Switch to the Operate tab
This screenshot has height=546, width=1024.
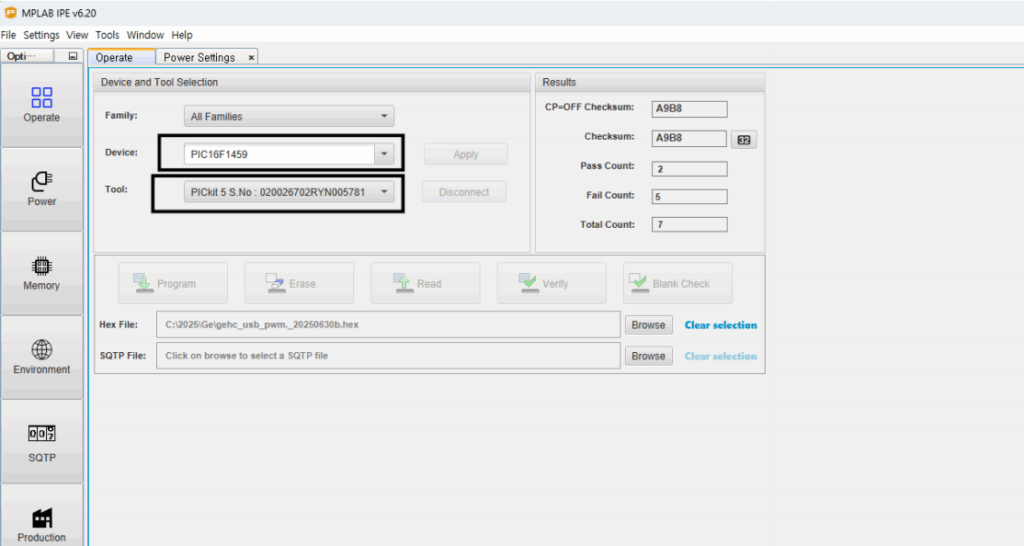pos(121,57)
